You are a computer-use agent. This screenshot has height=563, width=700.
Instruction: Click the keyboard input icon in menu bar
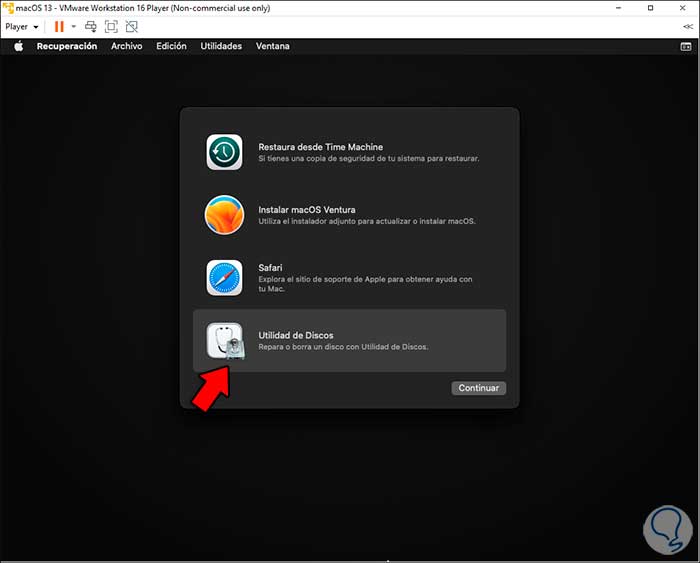[x=686, y=46]
